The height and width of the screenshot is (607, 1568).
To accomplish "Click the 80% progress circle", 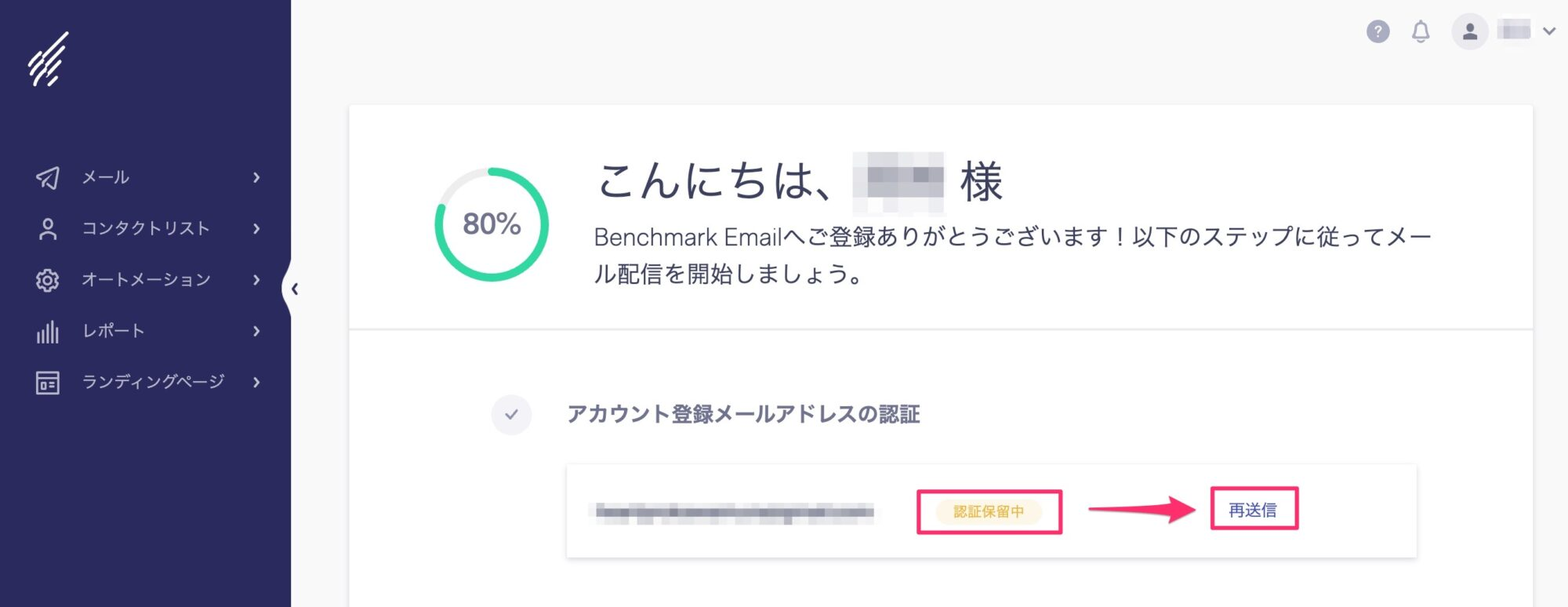I will (x=492, y=224).
